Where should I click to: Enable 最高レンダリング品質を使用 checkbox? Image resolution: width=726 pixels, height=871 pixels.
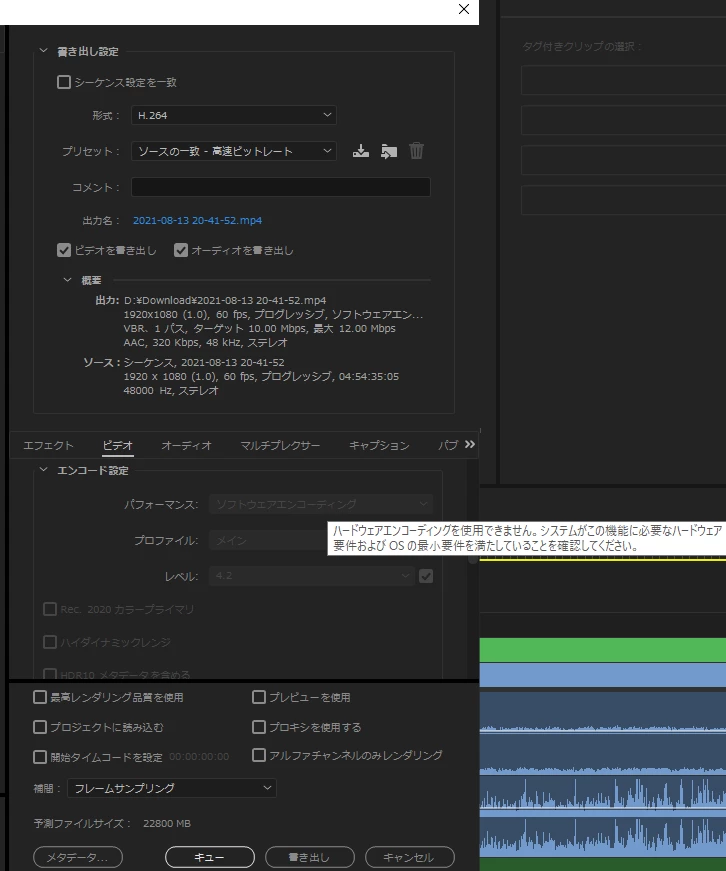[40, 697]
